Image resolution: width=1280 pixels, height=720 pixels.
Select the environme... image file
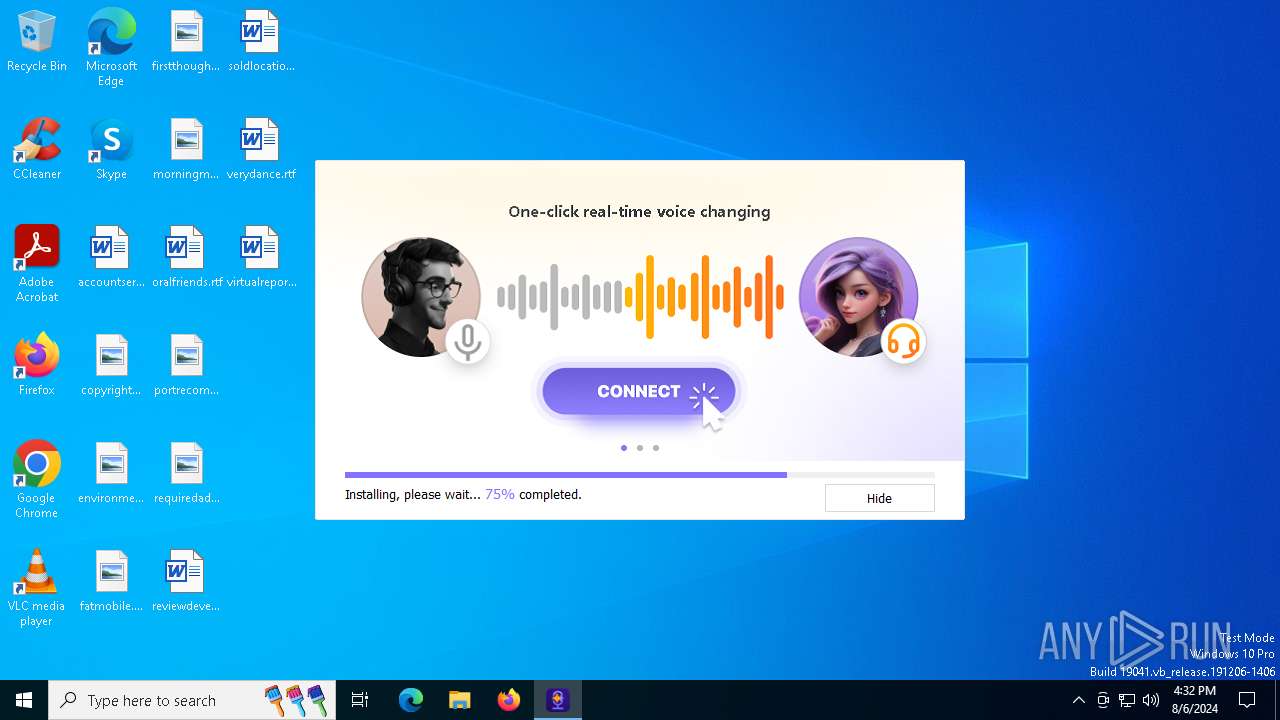111,474
